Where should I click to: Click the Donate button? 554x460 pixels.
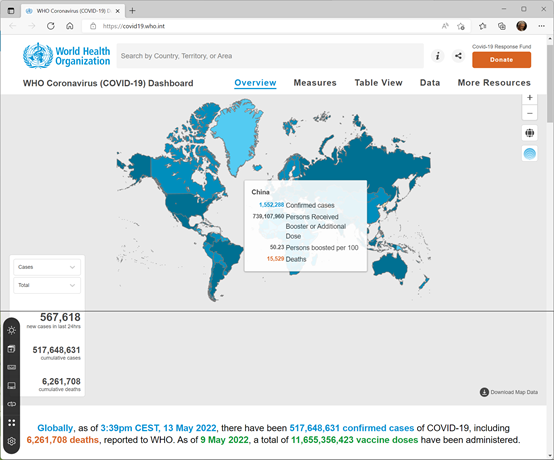(x=501, y=60)
